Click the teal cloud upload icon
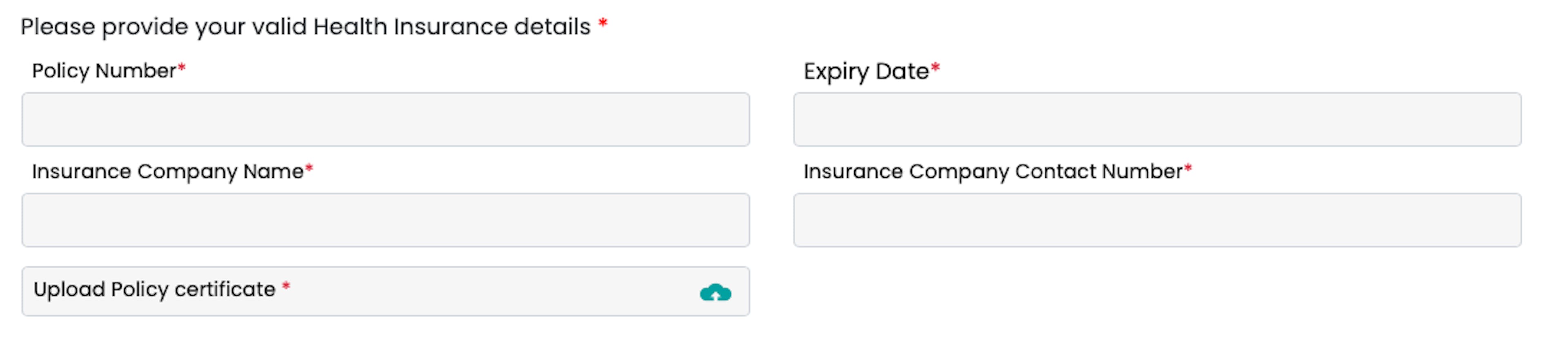The width and height of the screenshot is (1568, 351). tap(715, 293)
